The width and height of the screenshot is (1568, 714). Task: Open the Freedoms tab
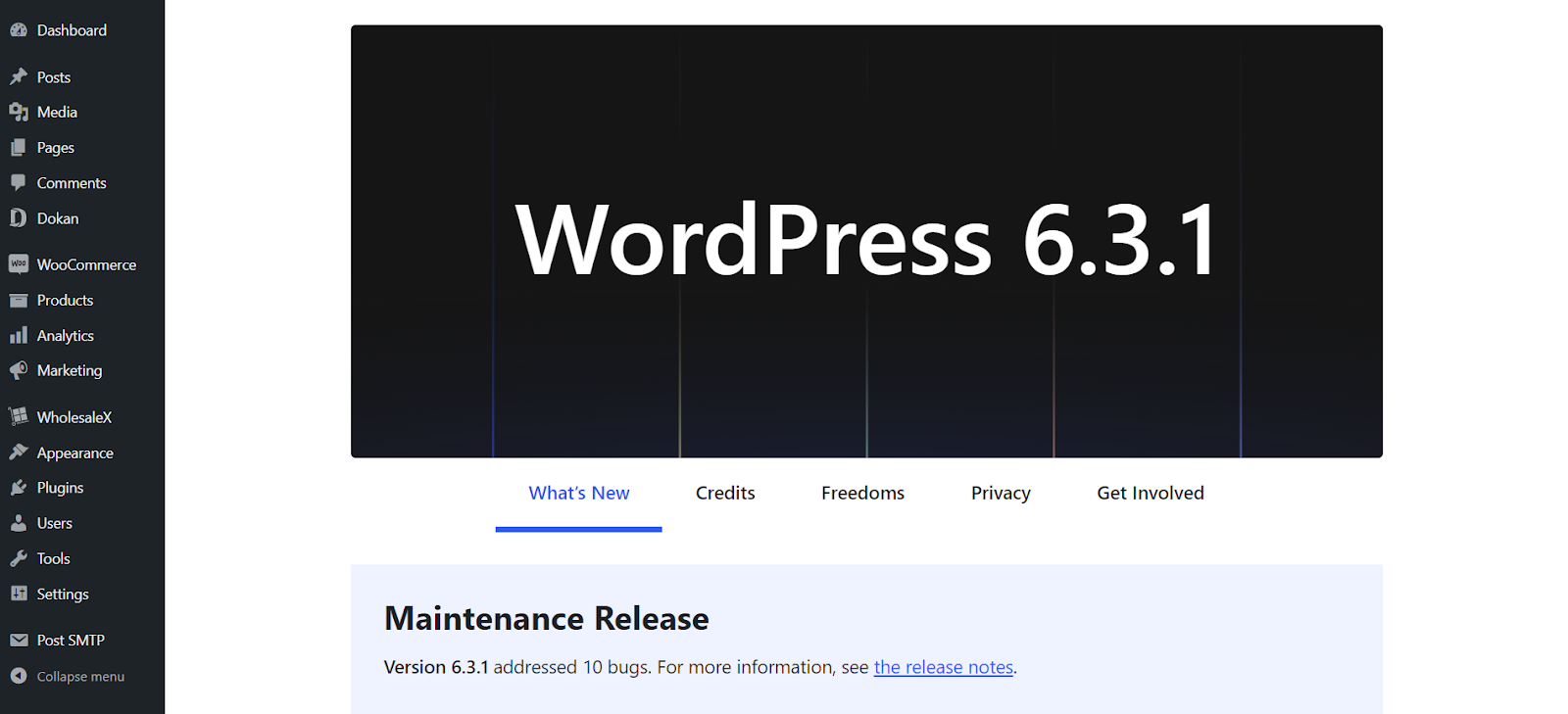tap(862, 494)
